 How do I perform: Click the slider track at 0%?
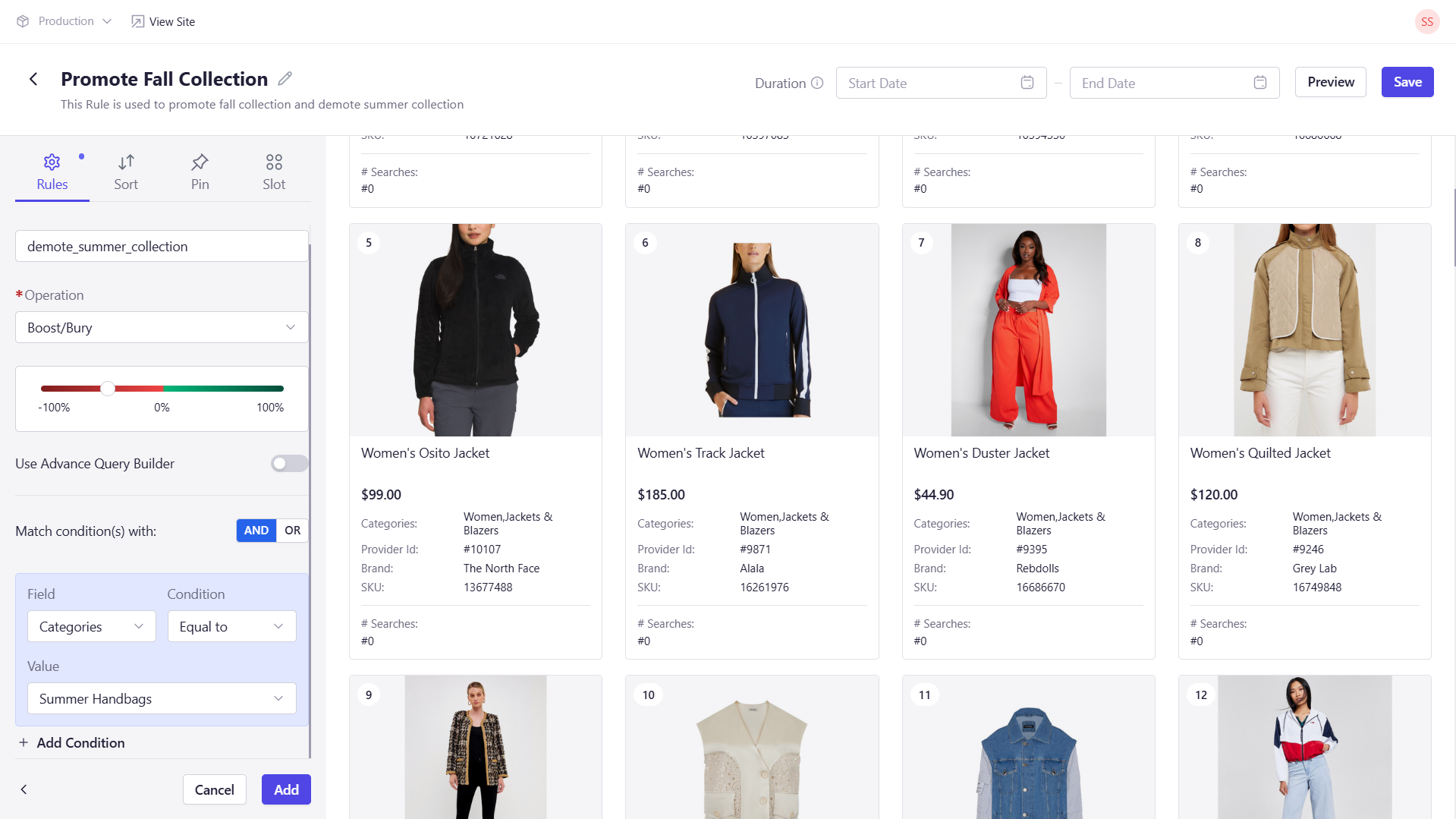pos(162,389)
